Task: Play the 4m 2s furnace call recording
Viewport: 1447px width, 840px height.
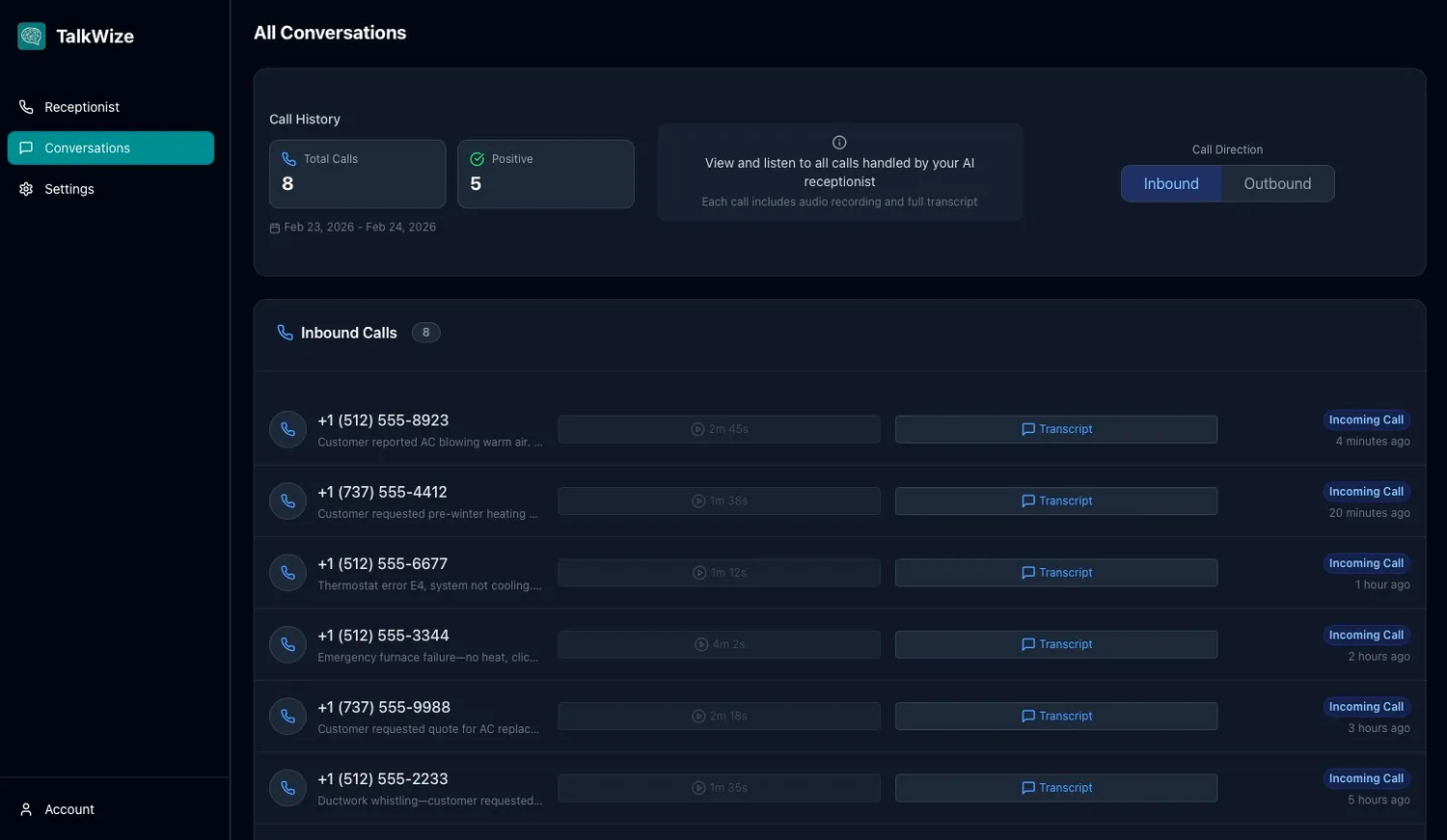Action: pos(719,644)
